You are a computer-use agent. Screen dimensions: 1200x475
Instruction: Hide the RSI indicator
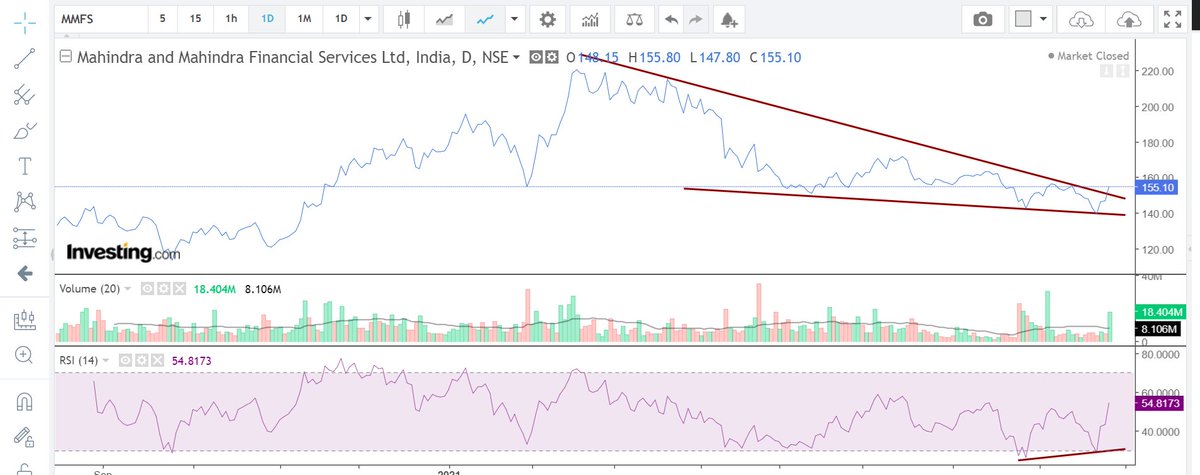tap(126, 359)
